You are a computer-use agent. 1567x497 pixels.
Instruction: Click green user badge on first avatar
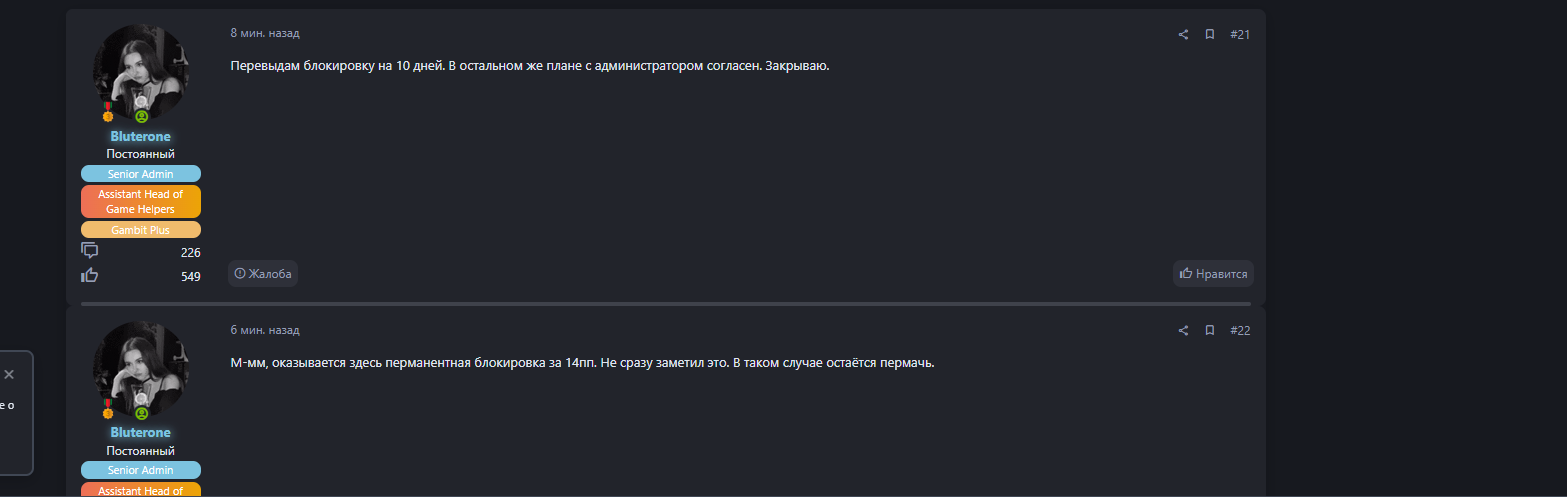(x=141, y=116)
